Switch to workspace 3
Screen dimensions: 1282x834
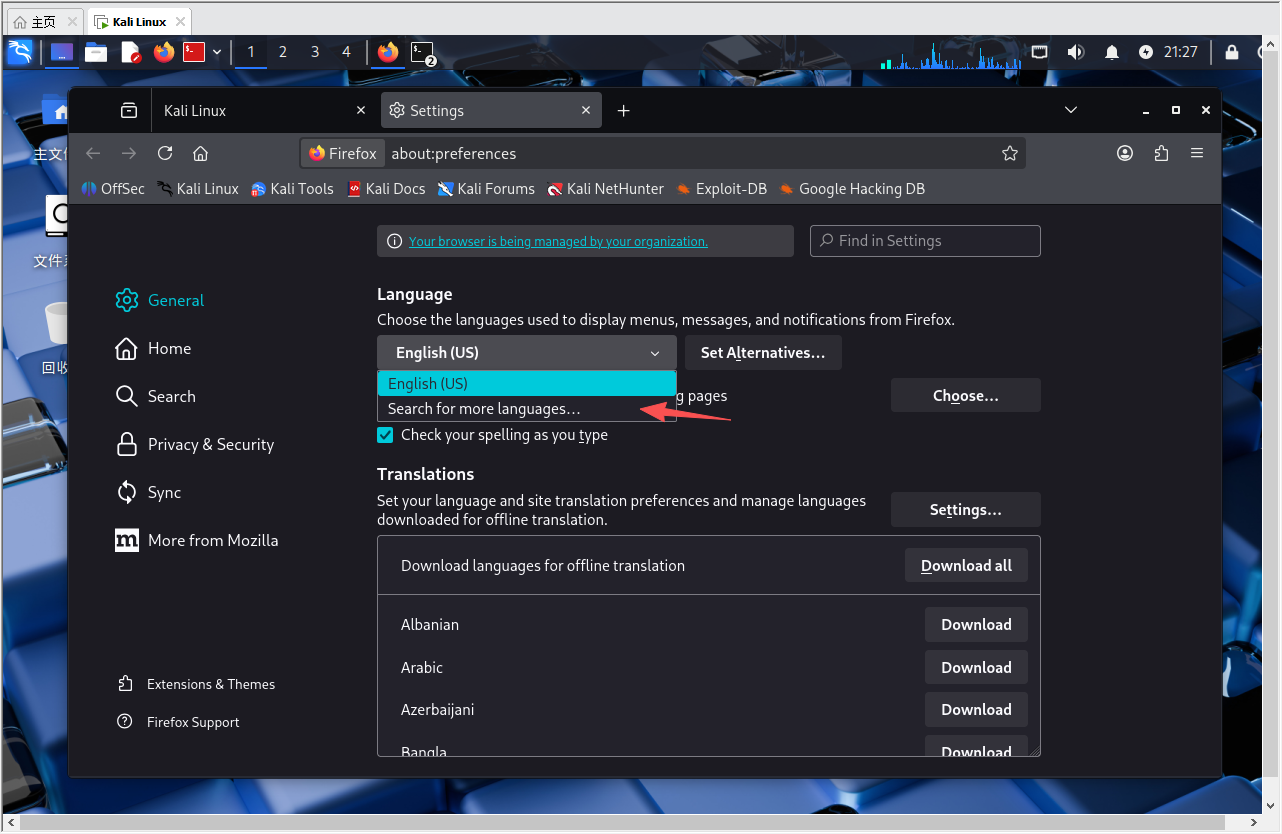pyautogui.click(x=315, y=52)
